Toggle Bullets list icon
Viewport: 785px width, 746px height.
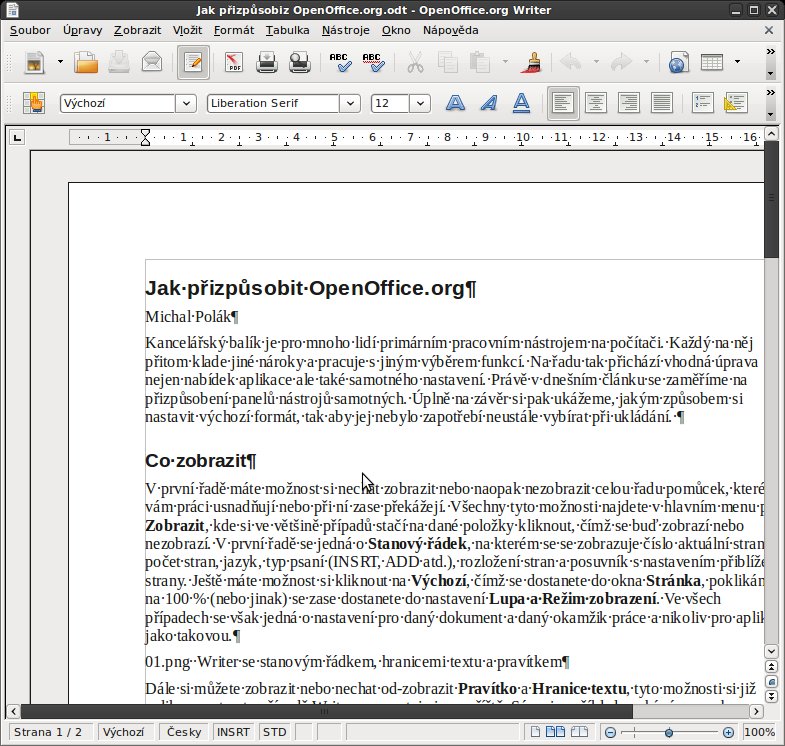tap(736, 103)
